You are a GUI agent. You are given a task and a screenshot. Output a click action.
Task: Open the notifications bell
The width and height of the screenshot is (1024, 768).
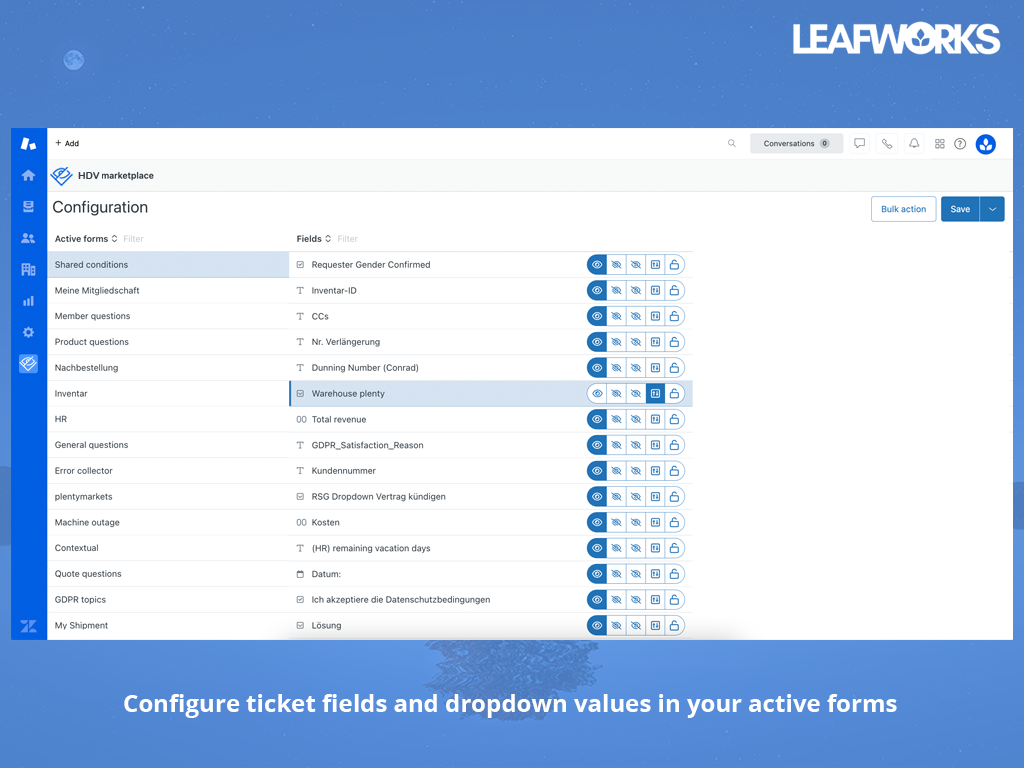coord(913,143)
